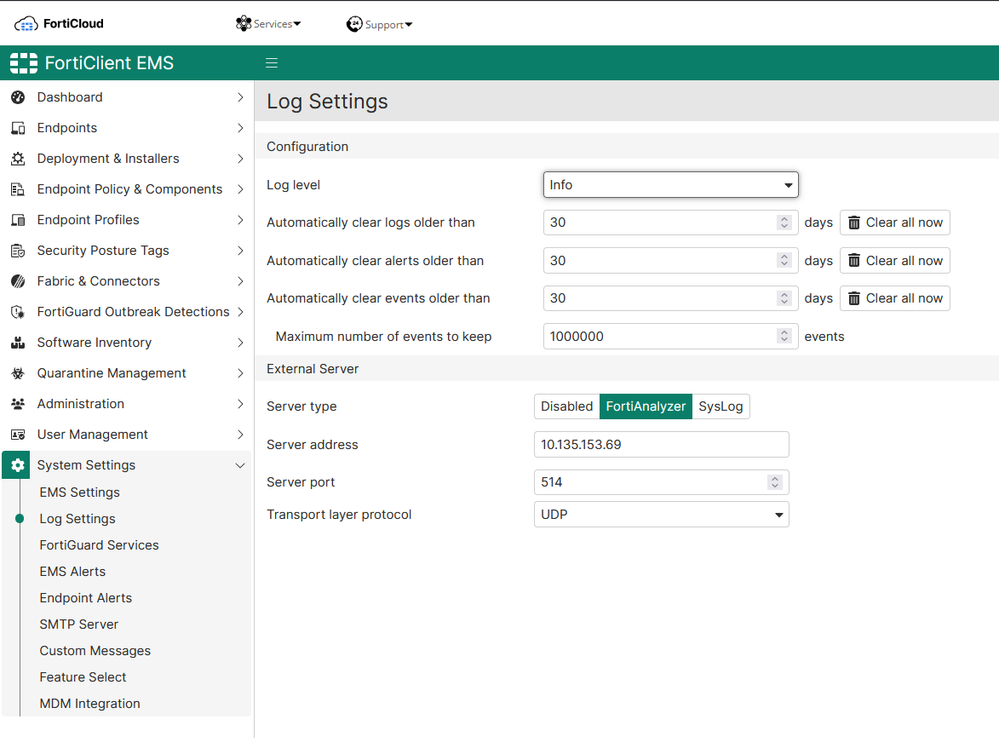This screenshot has width=999, height=738.
Task: Focus the clear logs older than field
Action: pos(670,222)
